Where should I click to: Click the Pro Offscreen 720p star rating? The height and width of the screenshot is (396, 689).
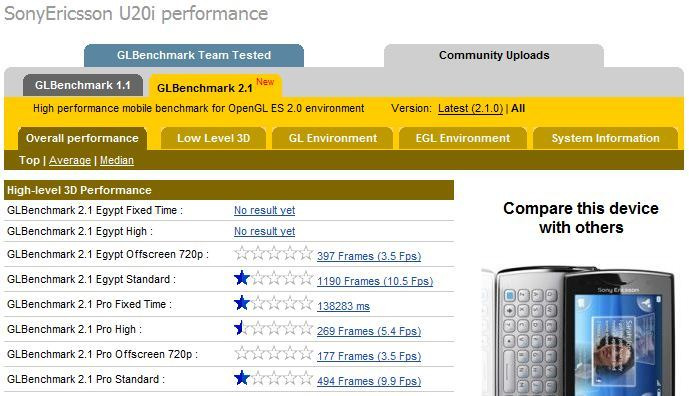[274, 353]
